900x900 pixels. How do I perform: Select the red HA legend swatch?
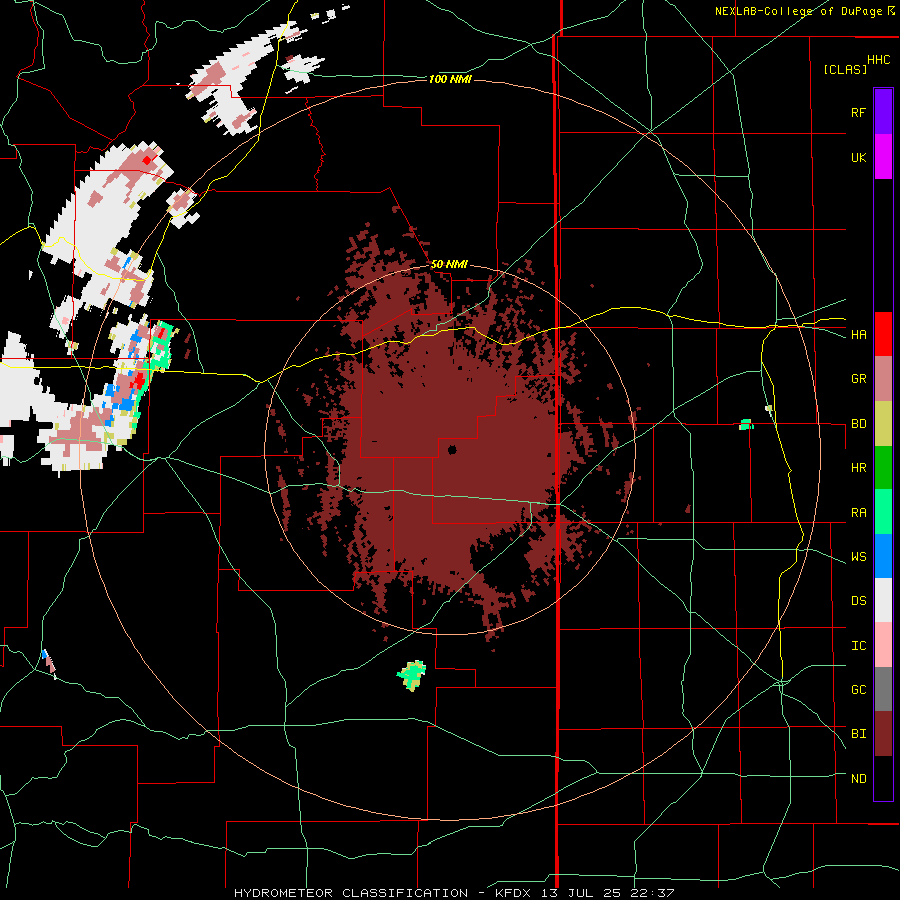tap(883, 334)
